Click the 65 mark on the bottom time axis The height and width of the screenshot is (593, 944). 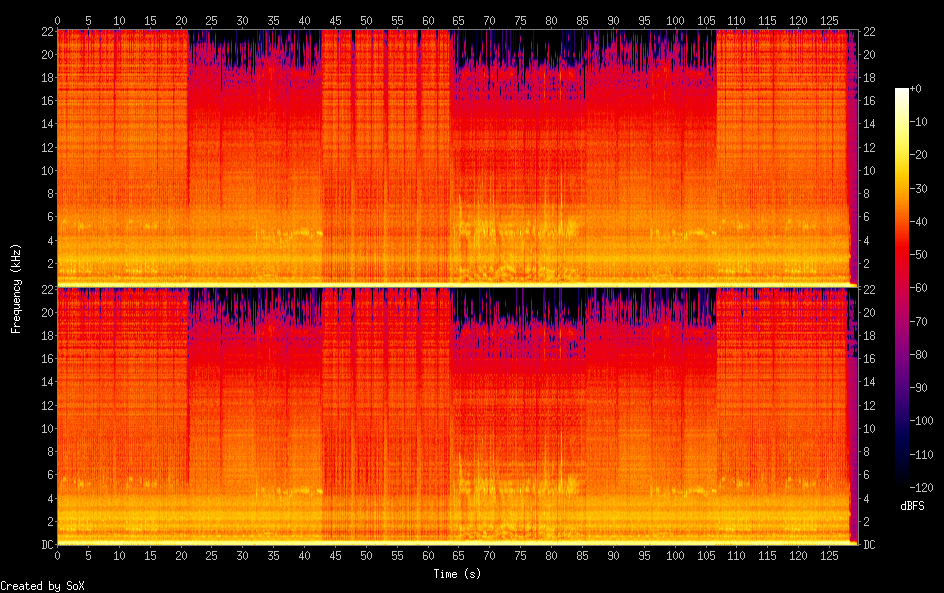click(458, 556)
